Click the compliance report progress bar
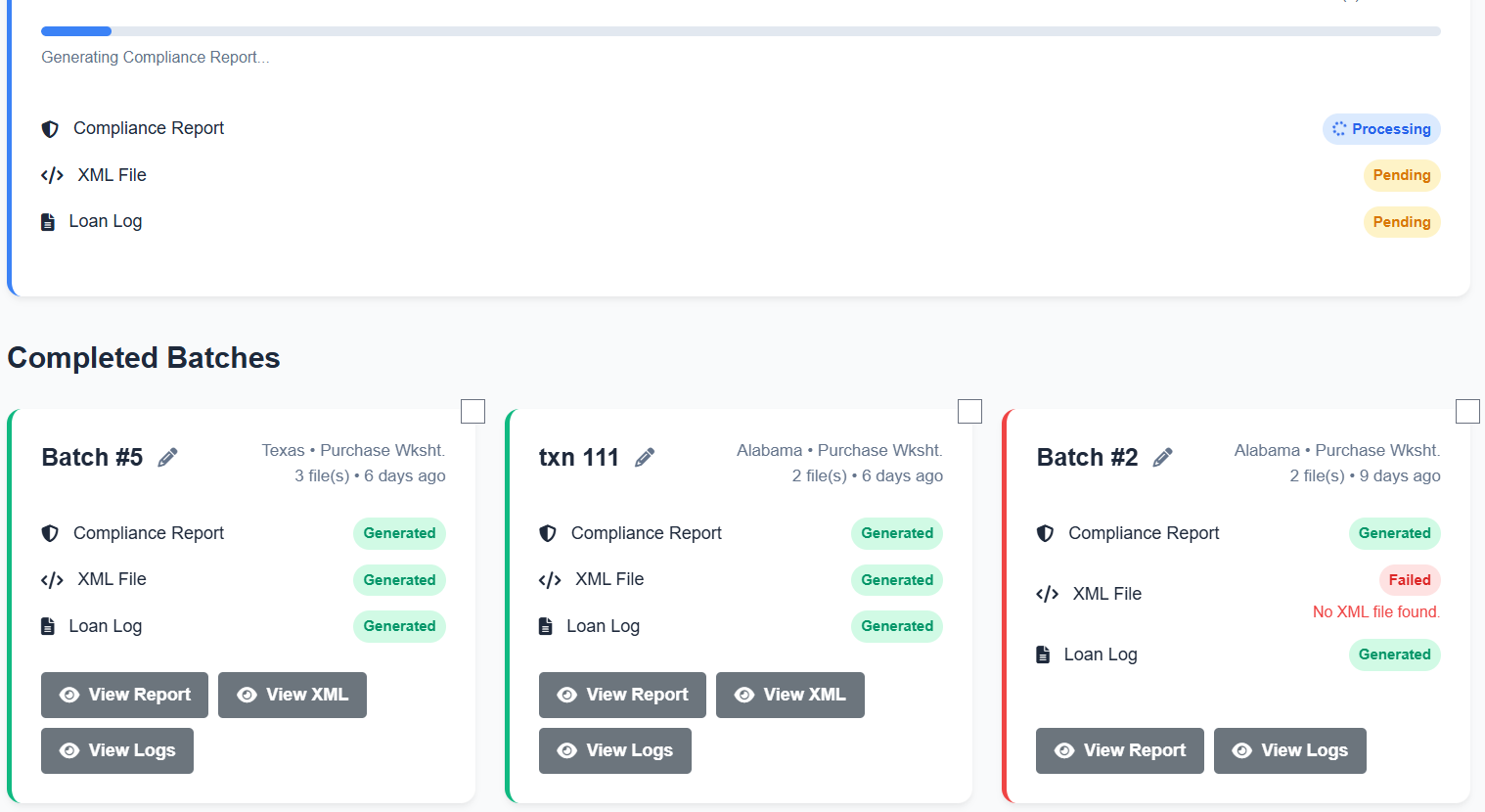 point(741,31)
